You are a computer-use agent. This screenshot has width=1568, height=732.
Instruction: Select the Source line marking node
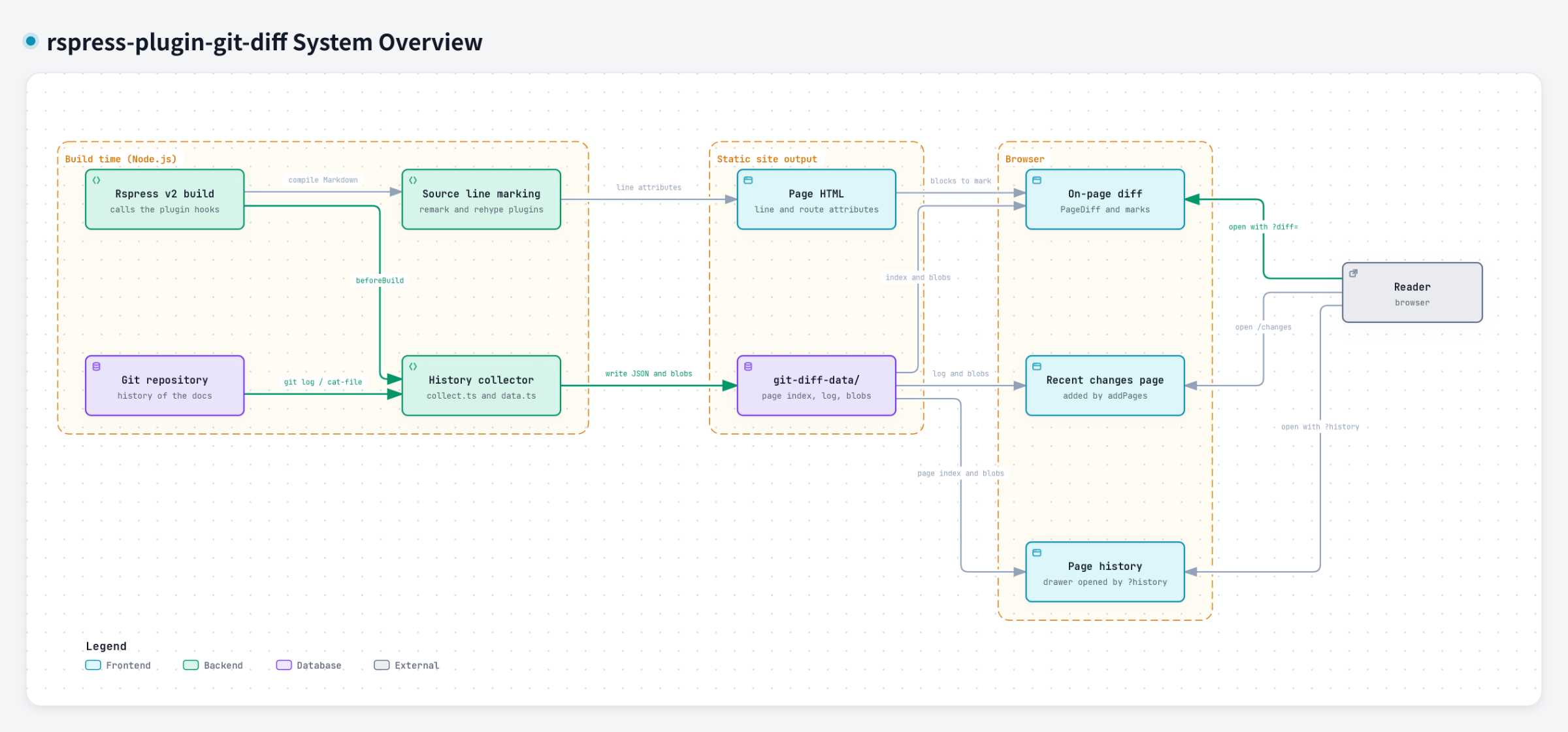tap(482, 199)
